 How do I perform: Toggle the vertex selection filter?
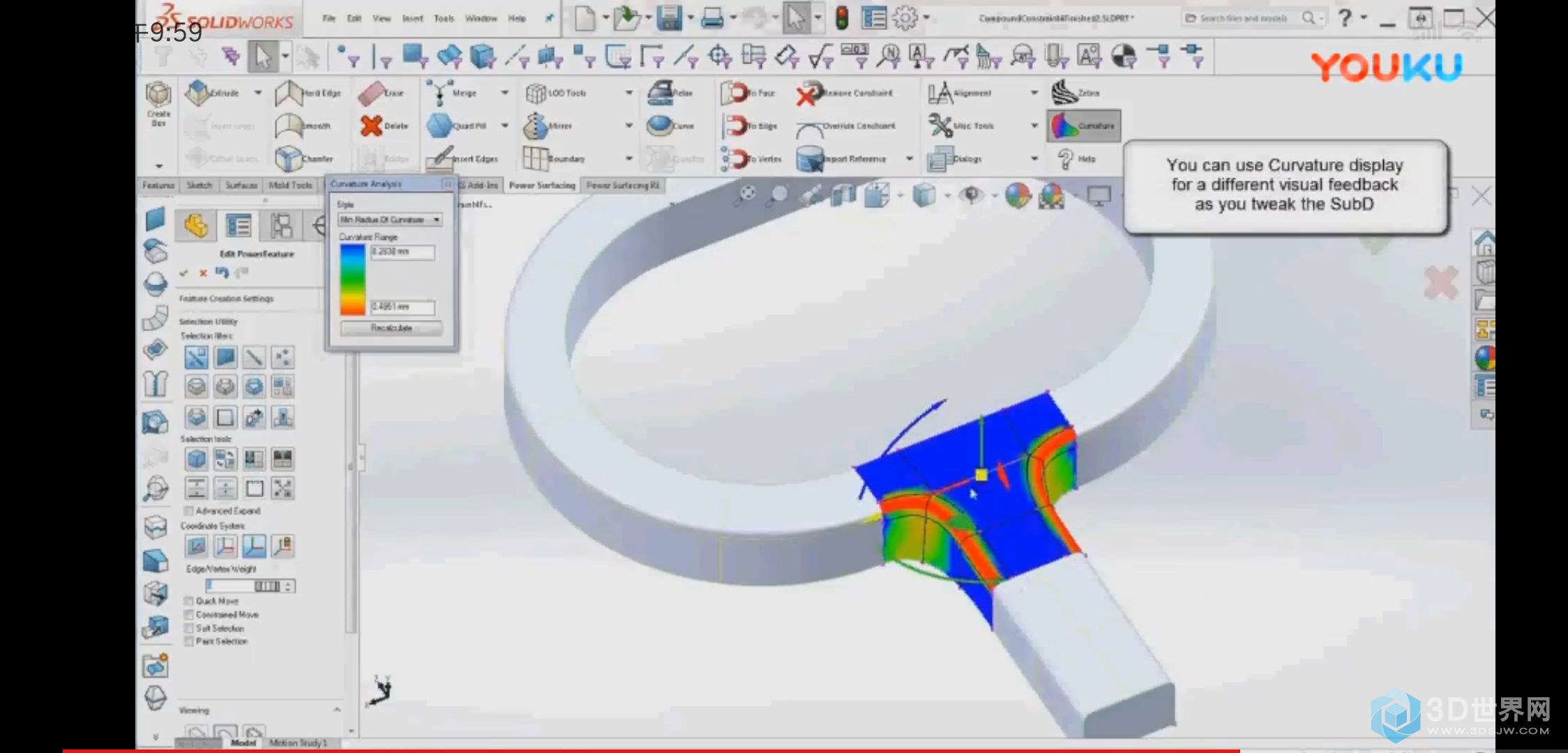(282, 358)
